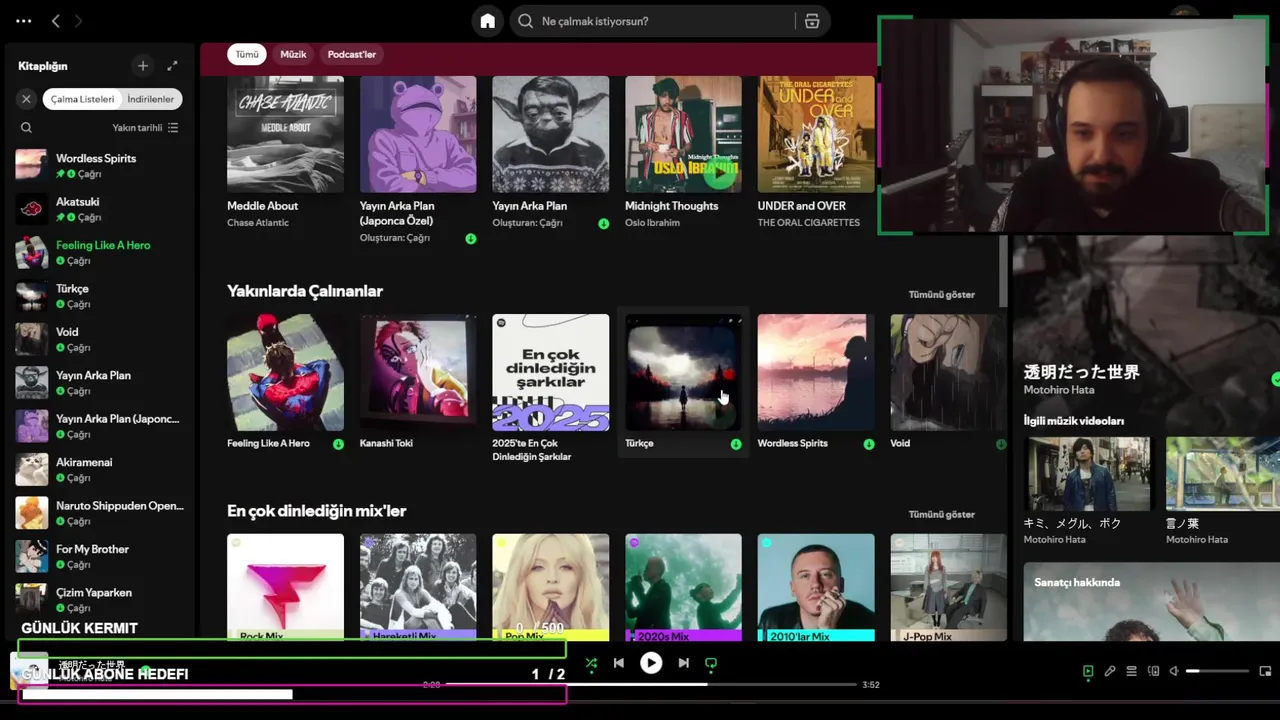The image size is (1280, 720).
Task: Select Çalma Listeleri library filter
Action: pyautogui.click(x=83, y=99)
